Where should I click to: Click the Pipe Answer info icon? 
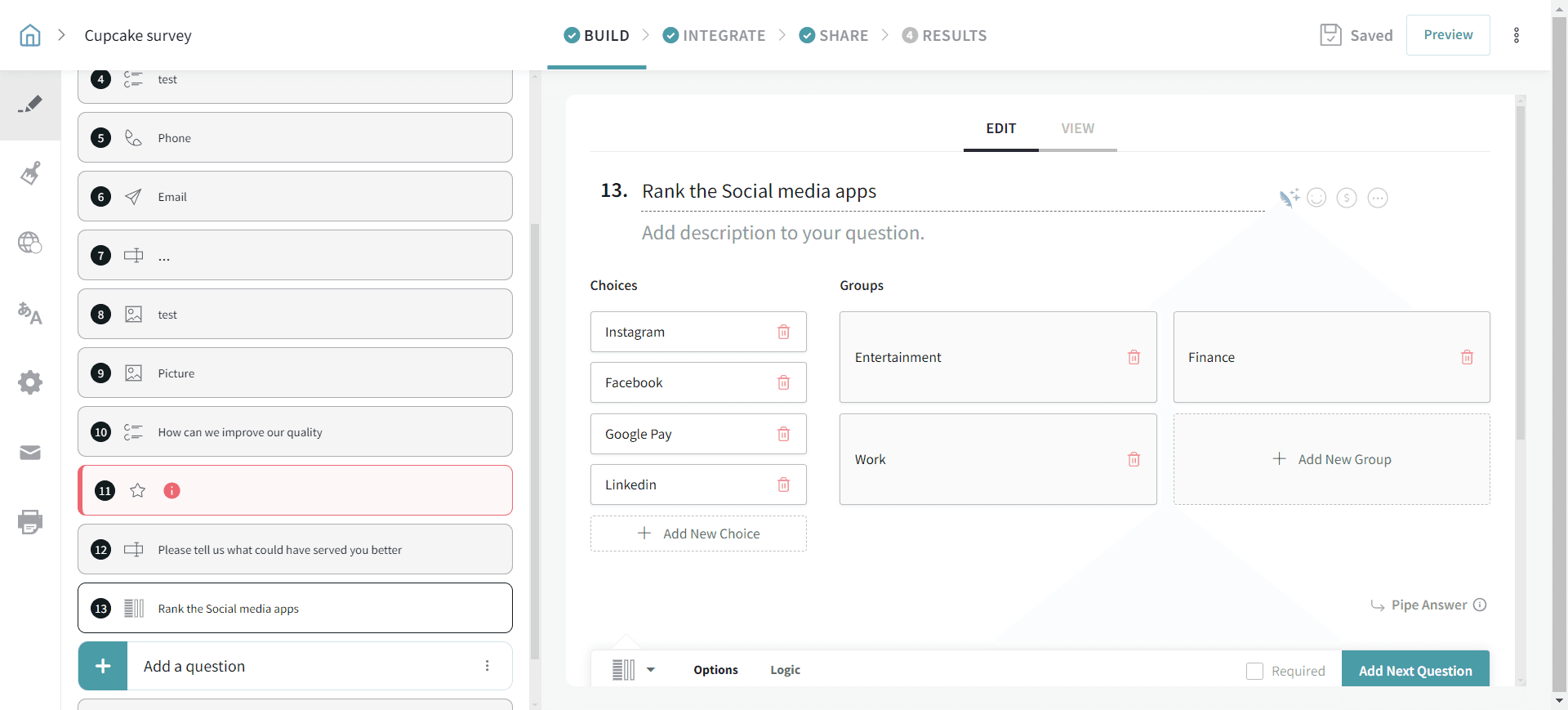1480,605
